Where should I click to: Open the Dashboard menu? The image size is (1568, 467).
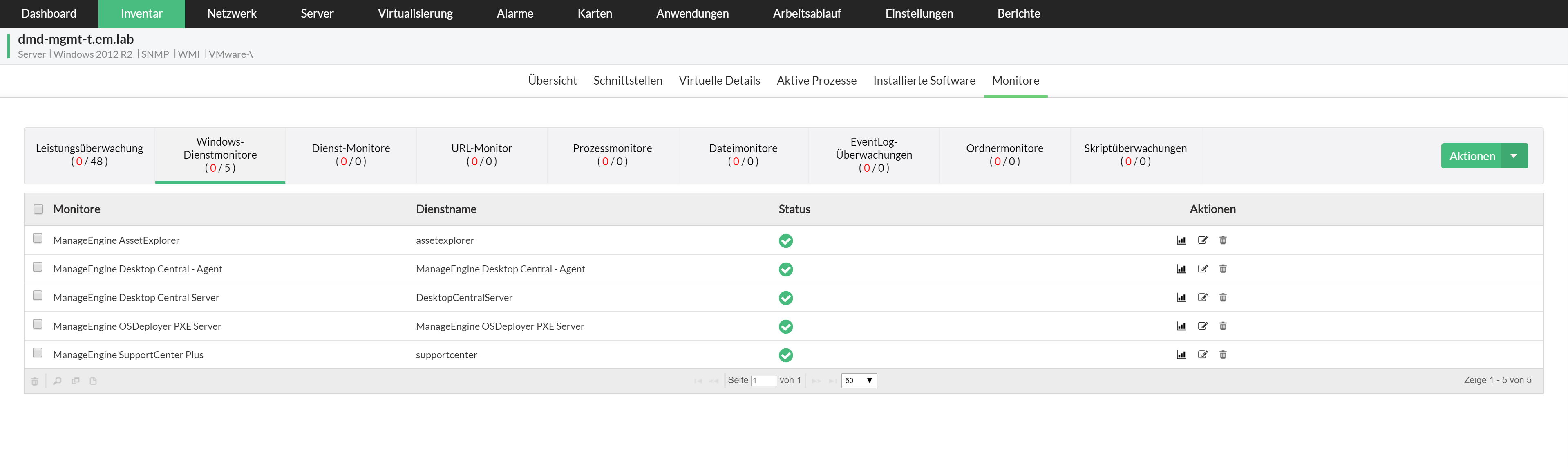[49, 13]
